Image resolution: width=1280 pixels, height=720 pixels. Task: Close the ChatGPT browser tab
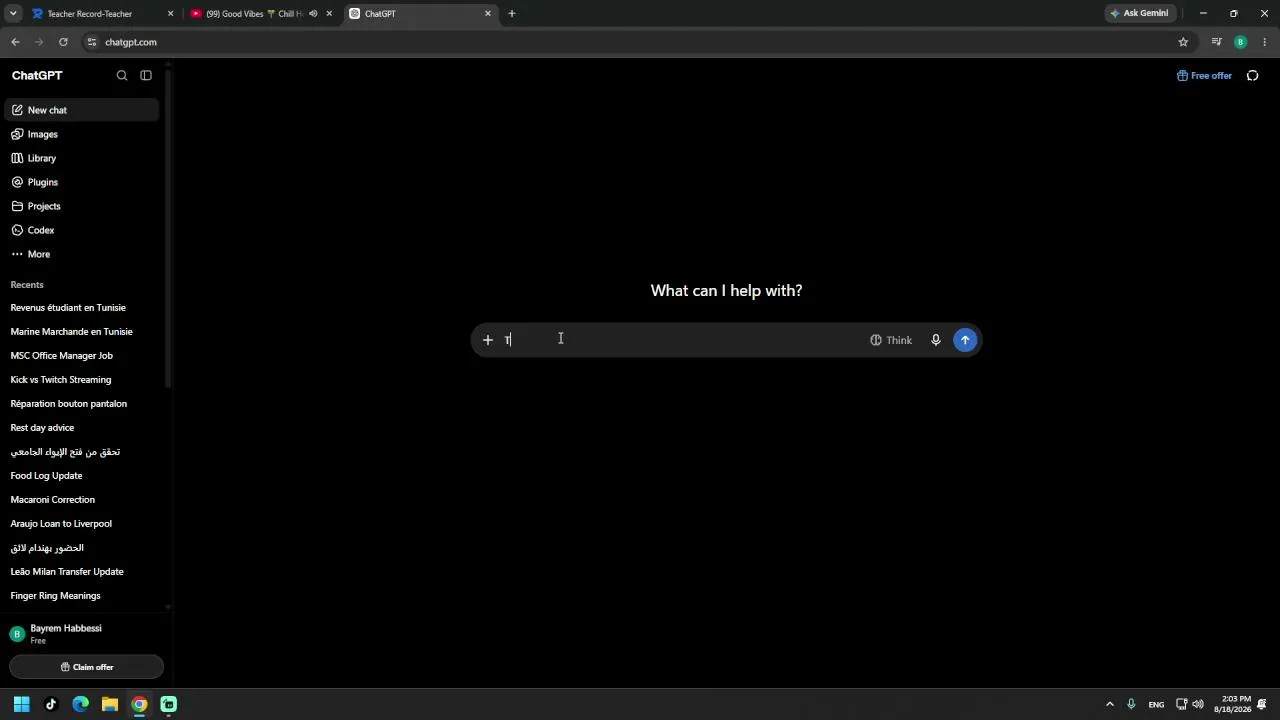488,14
